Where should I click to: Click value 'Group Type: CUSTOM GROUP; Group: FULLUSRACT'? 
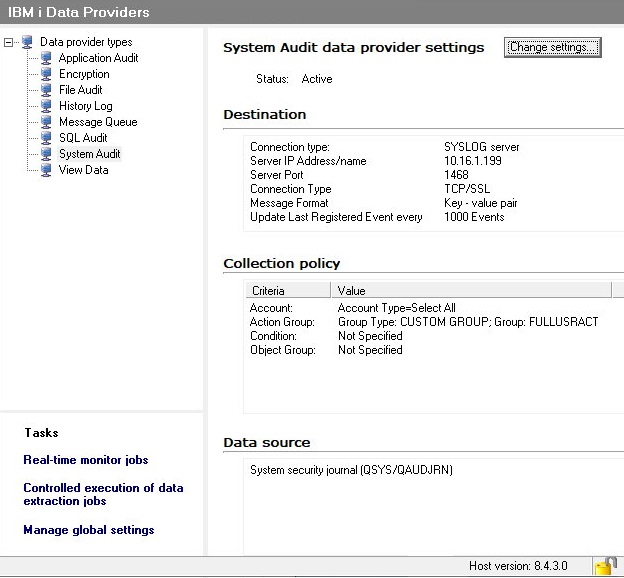tap(468, 322)
